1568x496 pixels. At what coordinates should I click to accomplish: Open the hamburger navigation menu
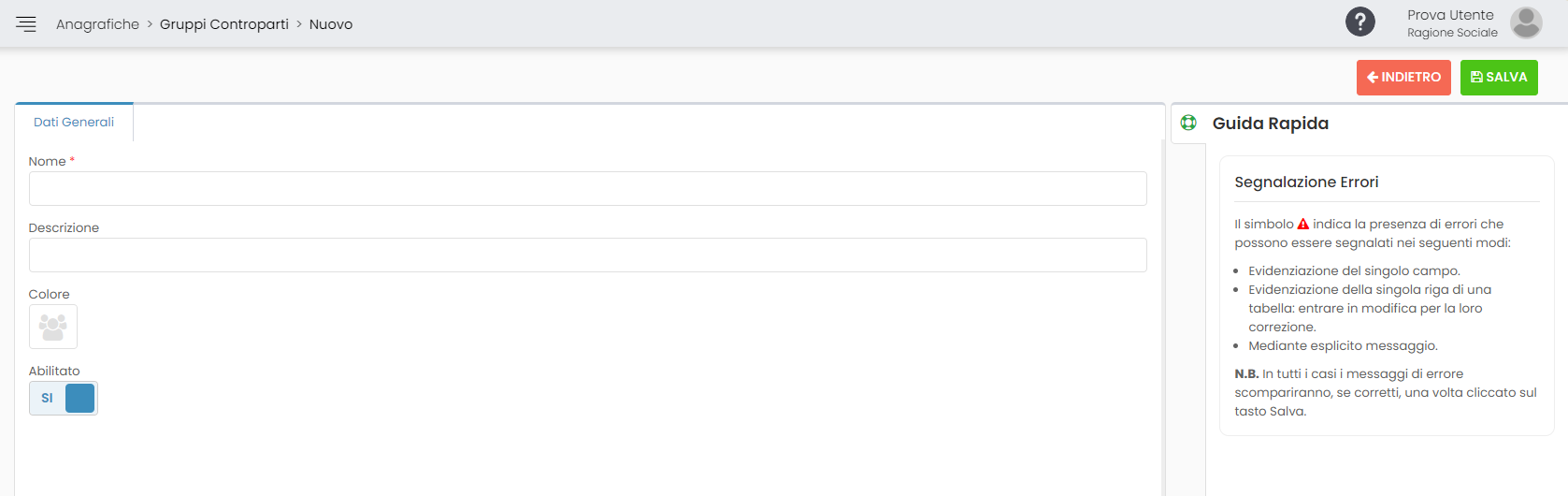pos(26,24)
